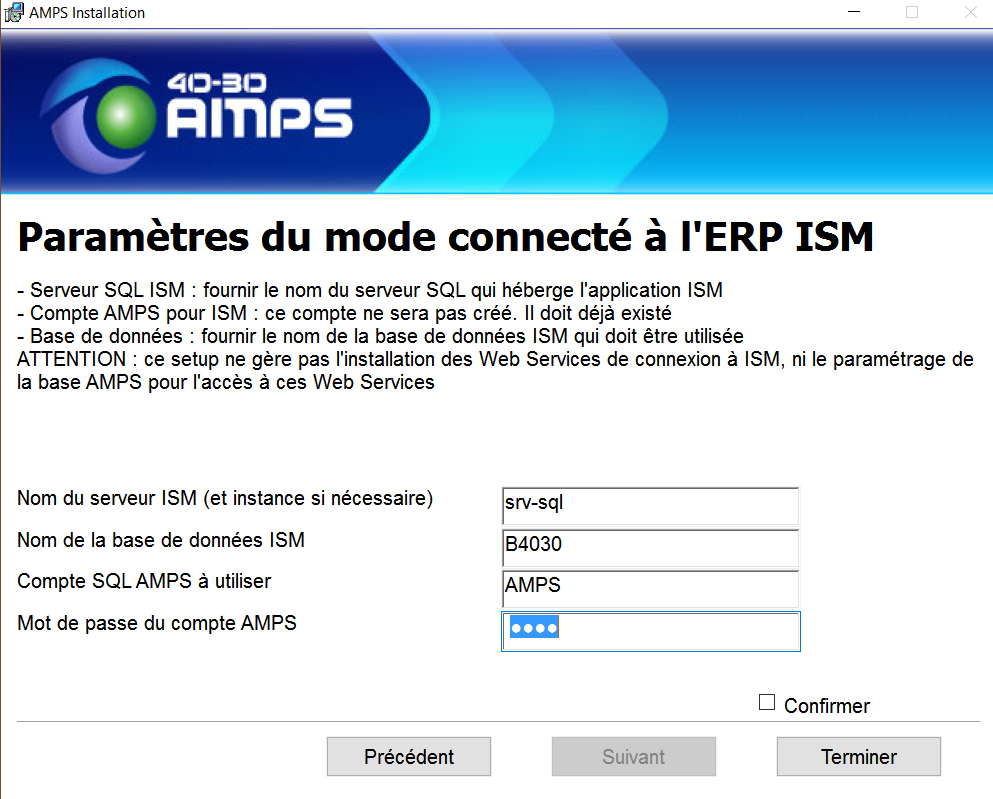Click the "Nom du serveur ISM" label
Viewport: 993px width, 799px height.
pyautogui.click(x=225, y=498)
